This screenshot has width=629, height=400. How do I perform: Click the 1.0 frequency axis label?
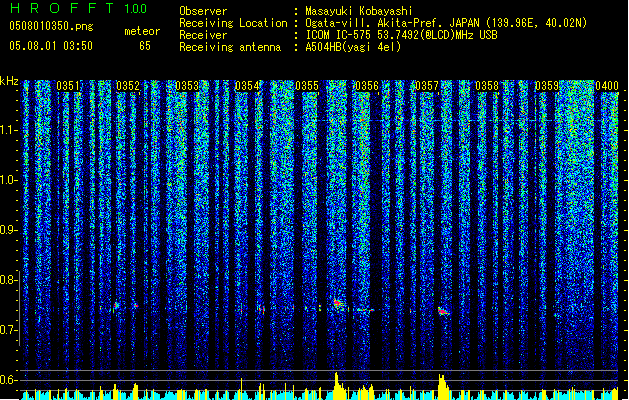[x=8, y=180]
